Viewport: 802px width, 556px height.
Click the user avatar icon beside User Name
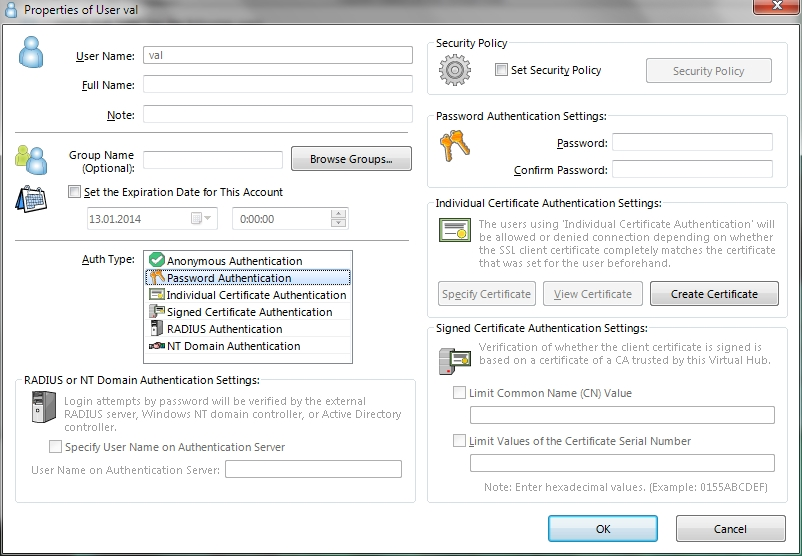coord(31,52)
